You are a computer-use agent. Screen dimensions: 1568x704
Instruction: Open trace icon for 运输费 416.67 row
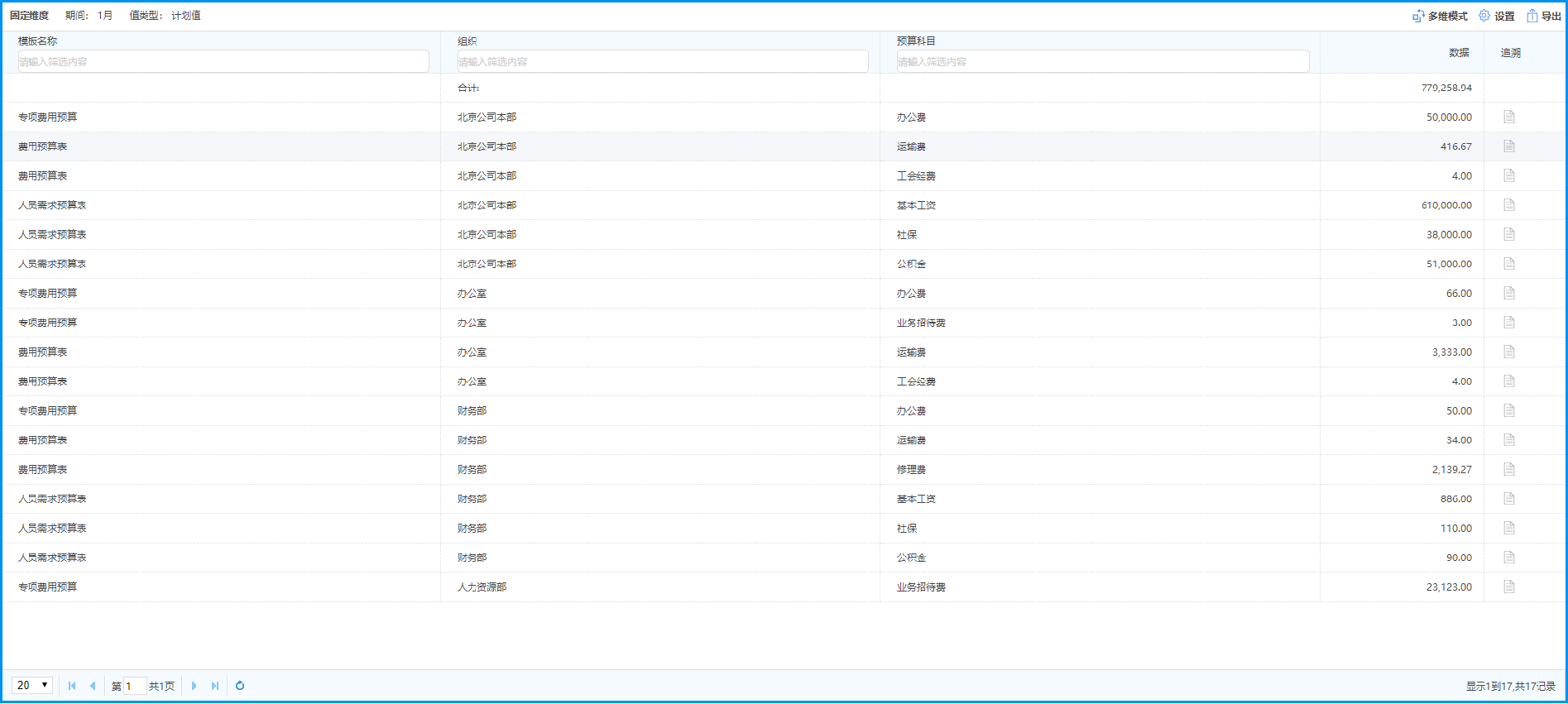1508,146
